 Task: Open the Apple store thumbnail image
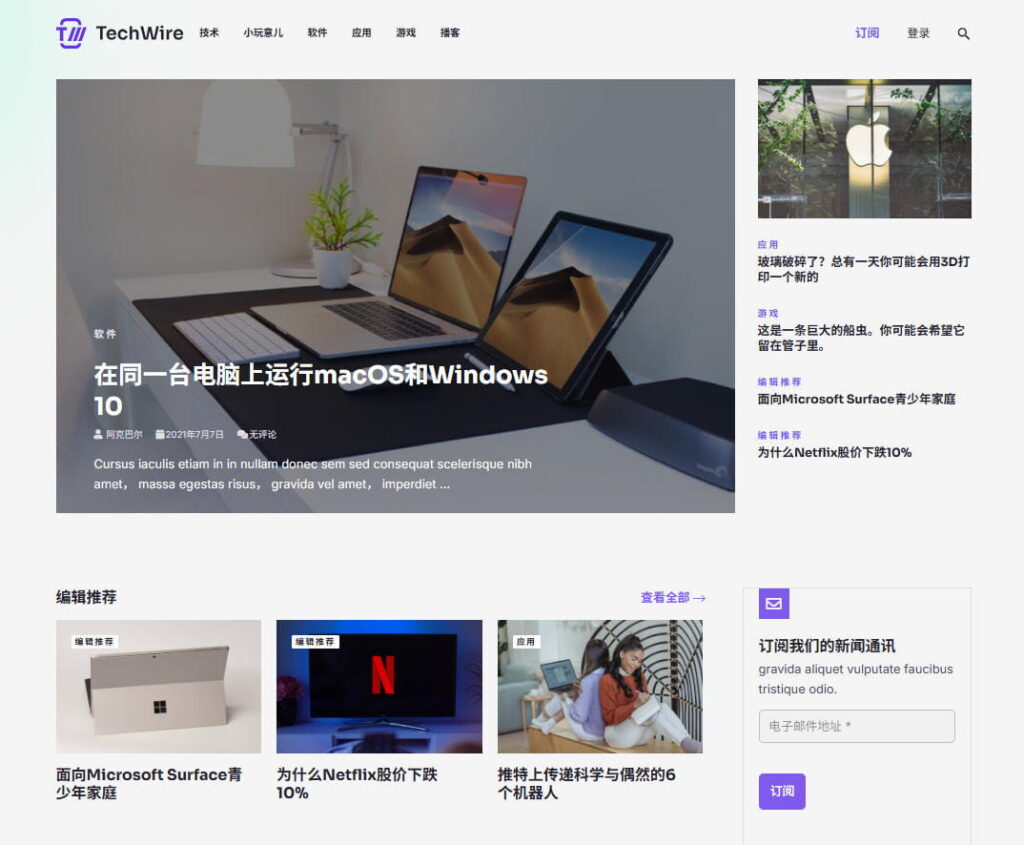(x=865, y=149)
